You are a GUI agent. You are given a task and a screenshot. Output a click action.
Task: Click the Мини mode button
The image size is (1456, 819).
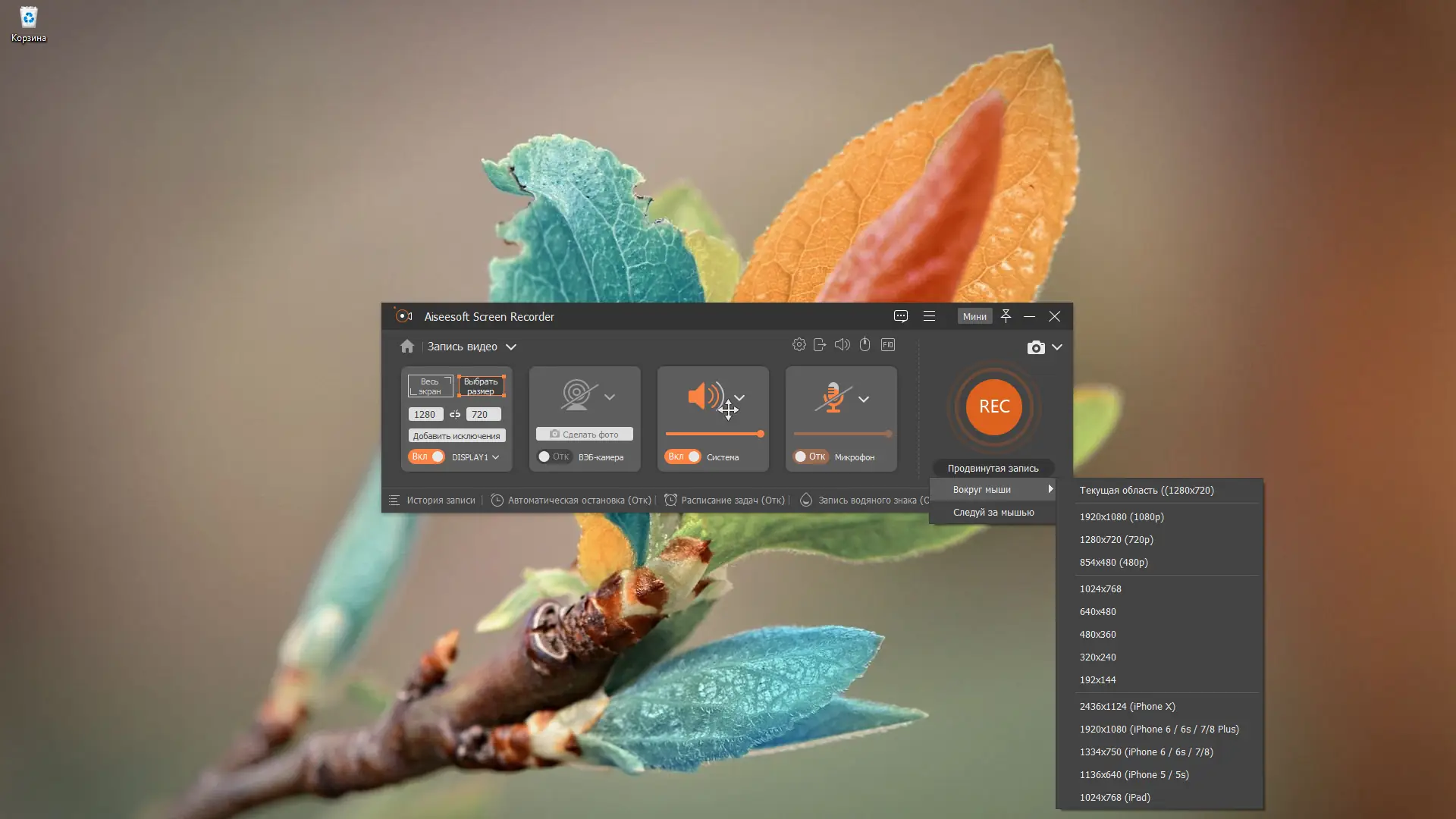[974, 317]
